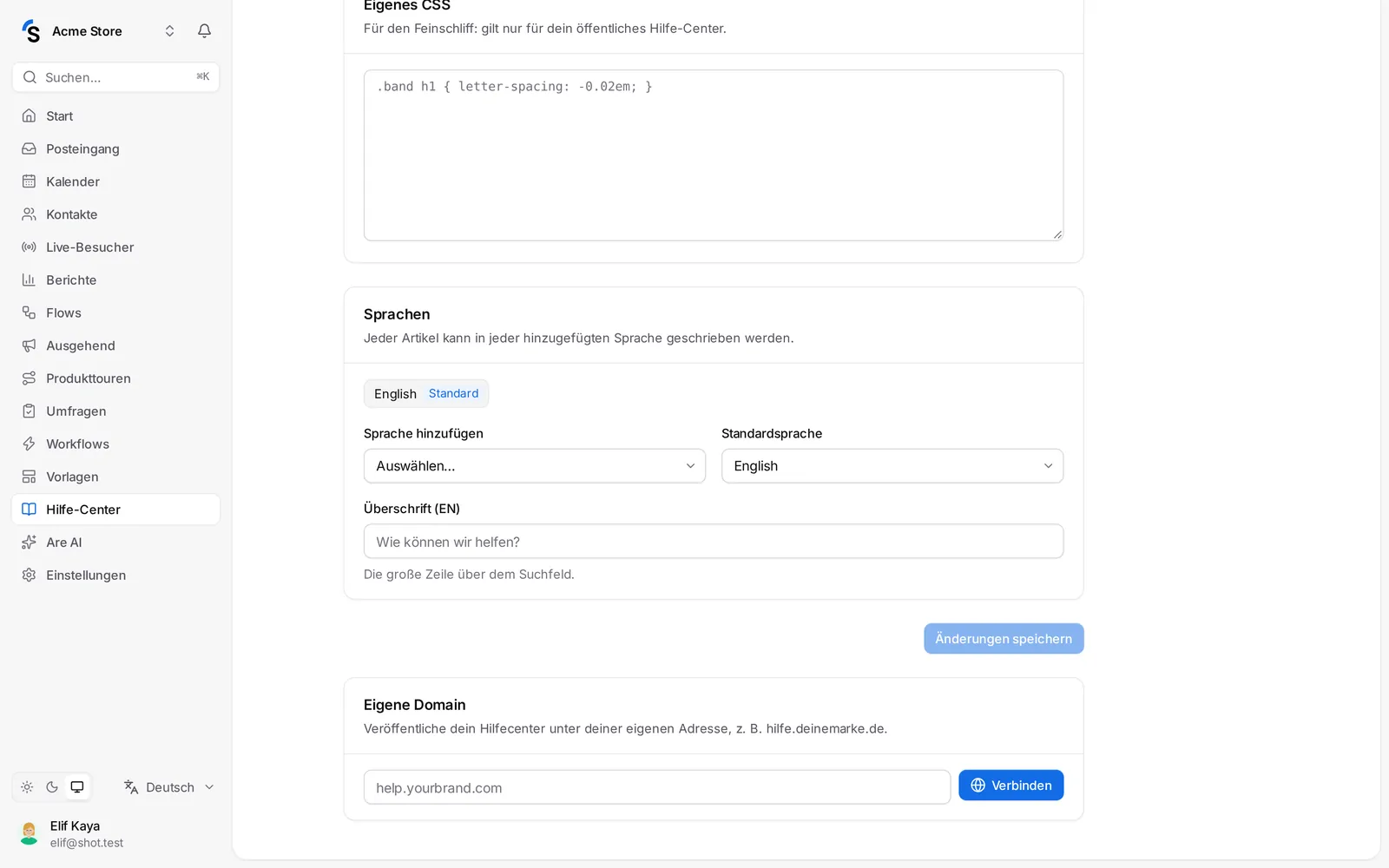Viewport: 1389px width, 868px height.
Task: Click Elif Kaya's avatar image
Action: (x=30, y=834)
